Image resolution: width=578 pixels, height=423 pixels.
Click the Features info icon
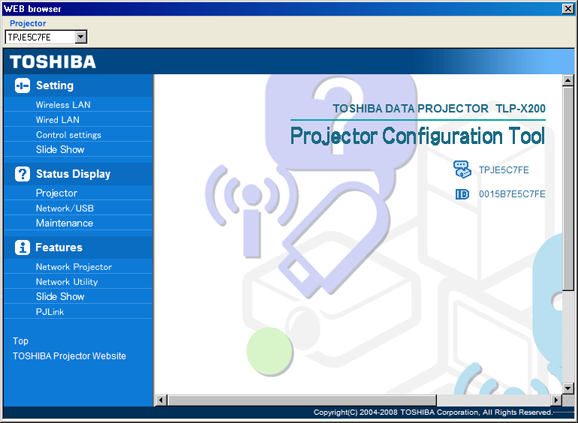[x=22, y=248]
